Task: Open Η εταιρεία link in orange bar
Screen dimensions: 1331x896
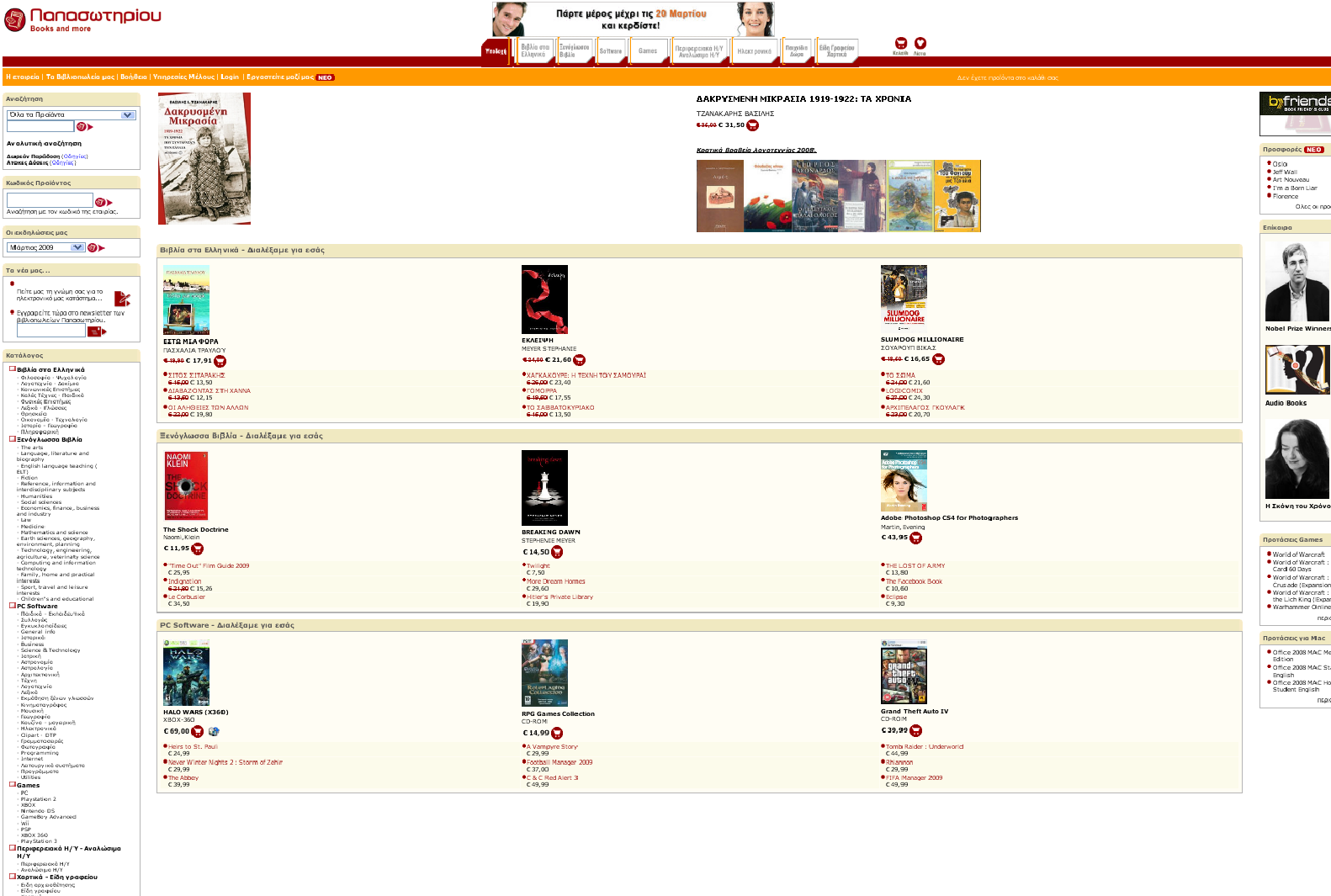Action: coord(23,77)
